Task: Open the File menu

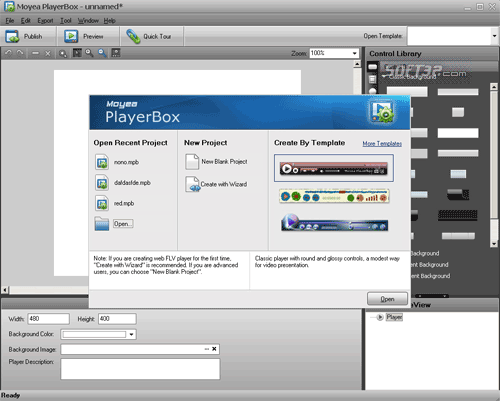Action: click(10, 21)
